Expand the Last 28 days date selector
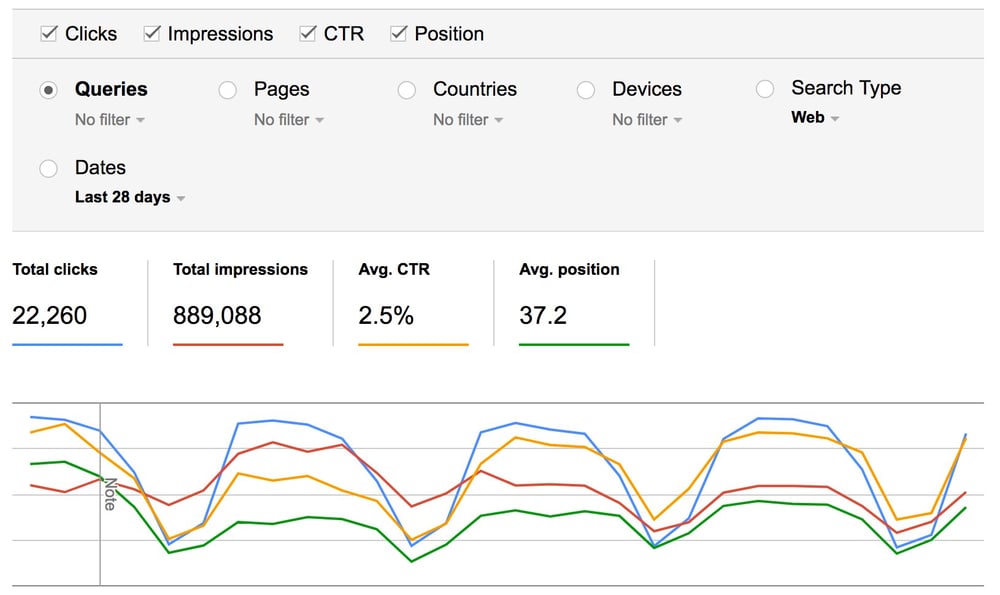This screenshot has width=1000, height=595. tap(129, 197)
